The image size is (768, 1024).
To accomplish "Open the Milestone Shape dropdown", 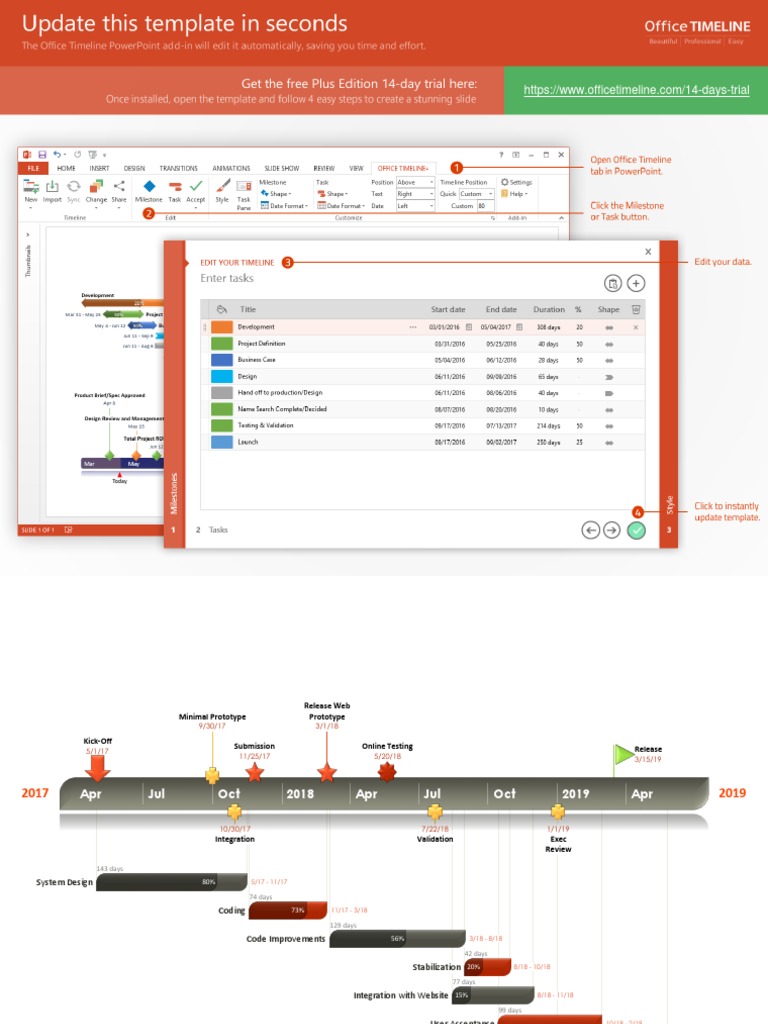I will tap(276, 194).
